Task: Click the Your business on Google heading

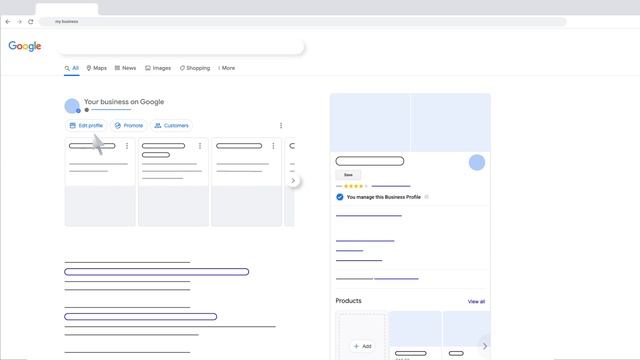Action: 124,102
